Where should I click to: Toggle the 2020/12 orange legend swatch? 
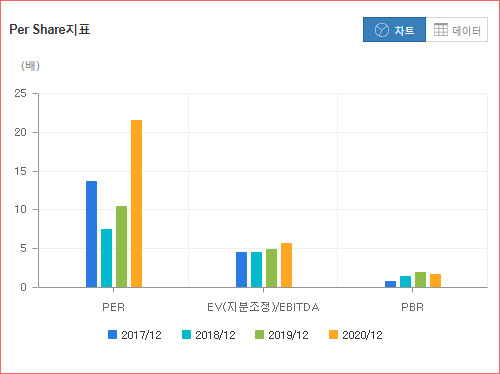333,334
